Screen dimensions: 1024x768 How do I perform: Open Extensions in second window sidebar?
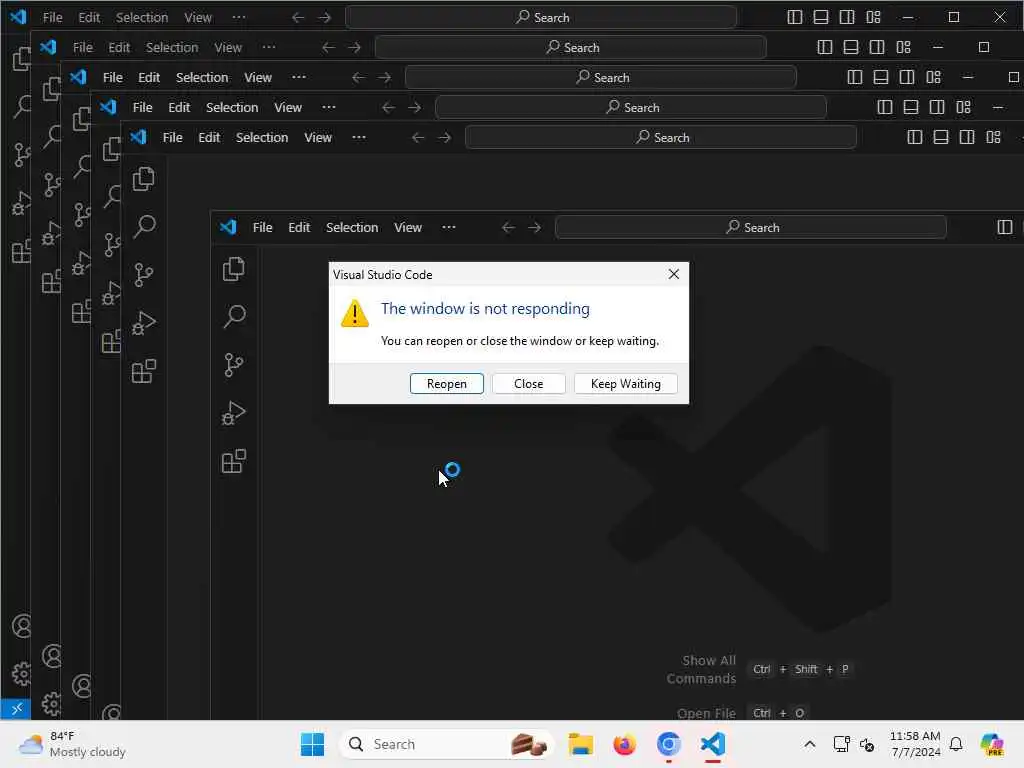click(x=144, y=372)
